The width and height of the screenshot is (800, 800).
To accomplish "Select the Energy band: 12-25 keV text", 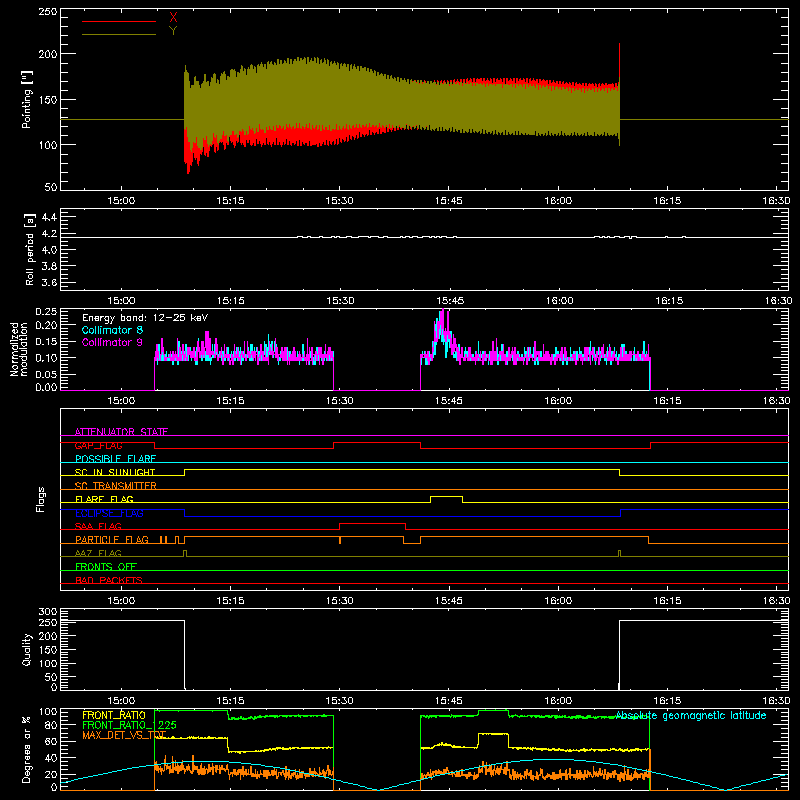I will [145, 318].
